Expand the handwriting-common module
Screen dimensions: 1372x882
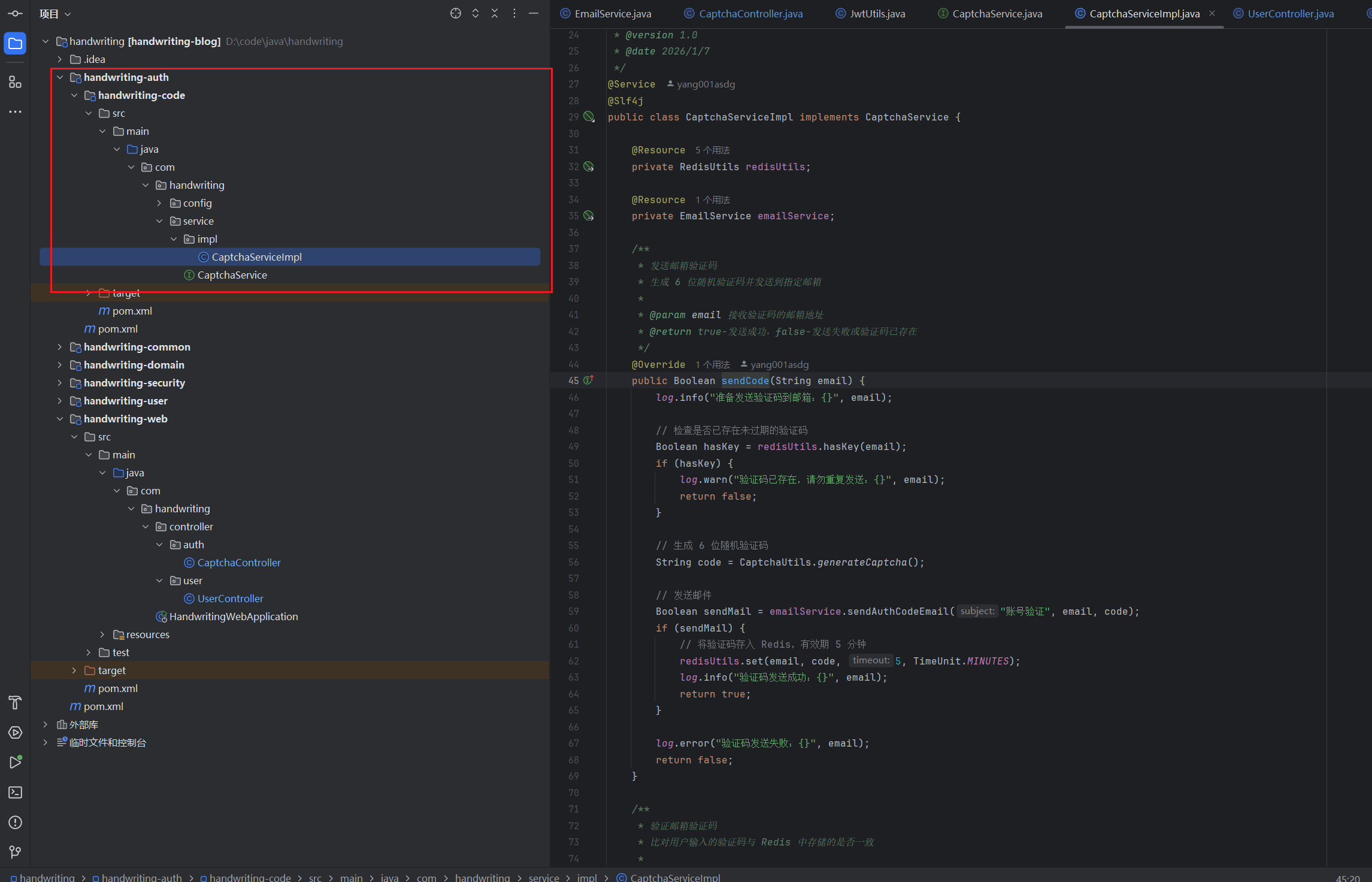[x=60, y=347]
